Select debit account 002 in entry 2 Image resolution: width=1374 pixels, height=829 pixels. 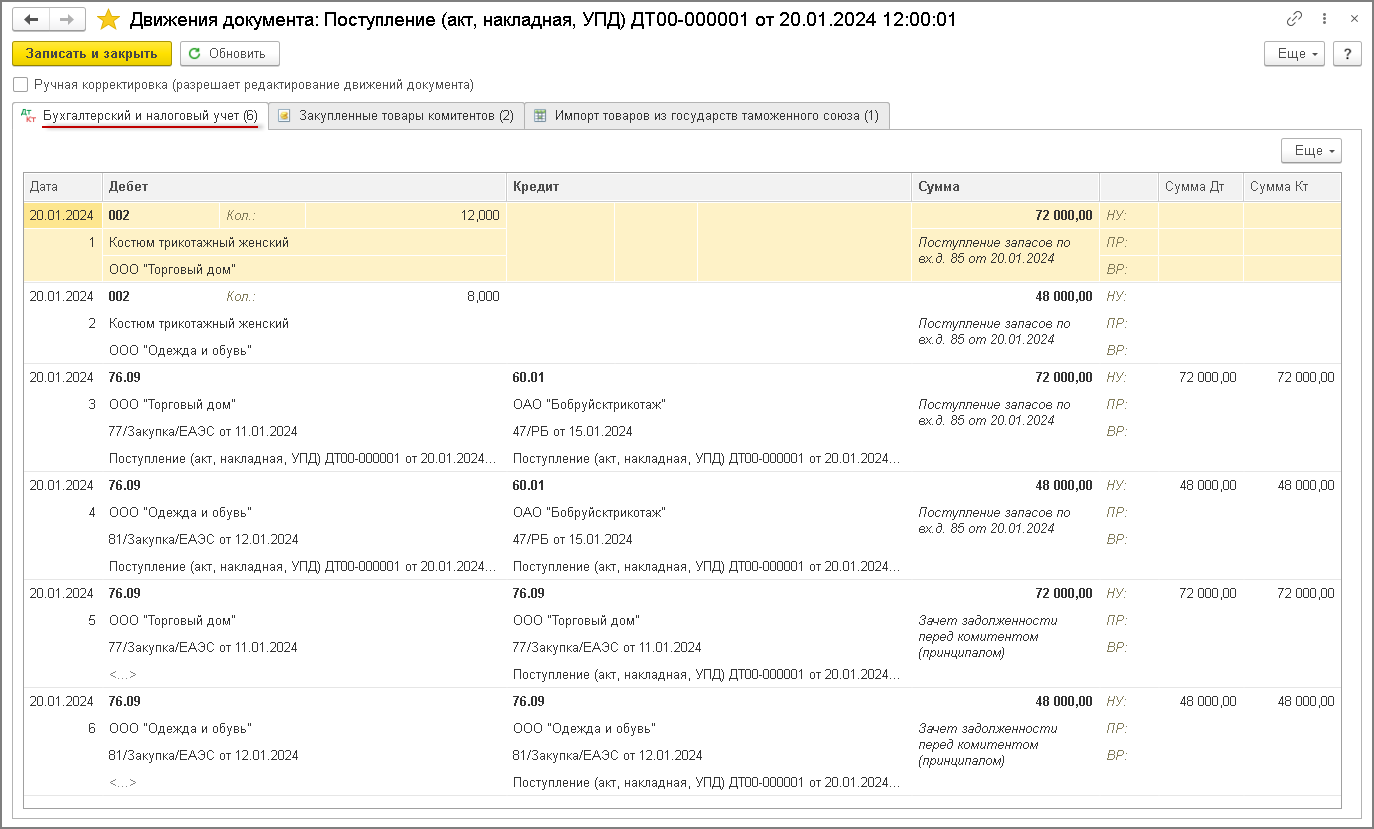[119, 296]
